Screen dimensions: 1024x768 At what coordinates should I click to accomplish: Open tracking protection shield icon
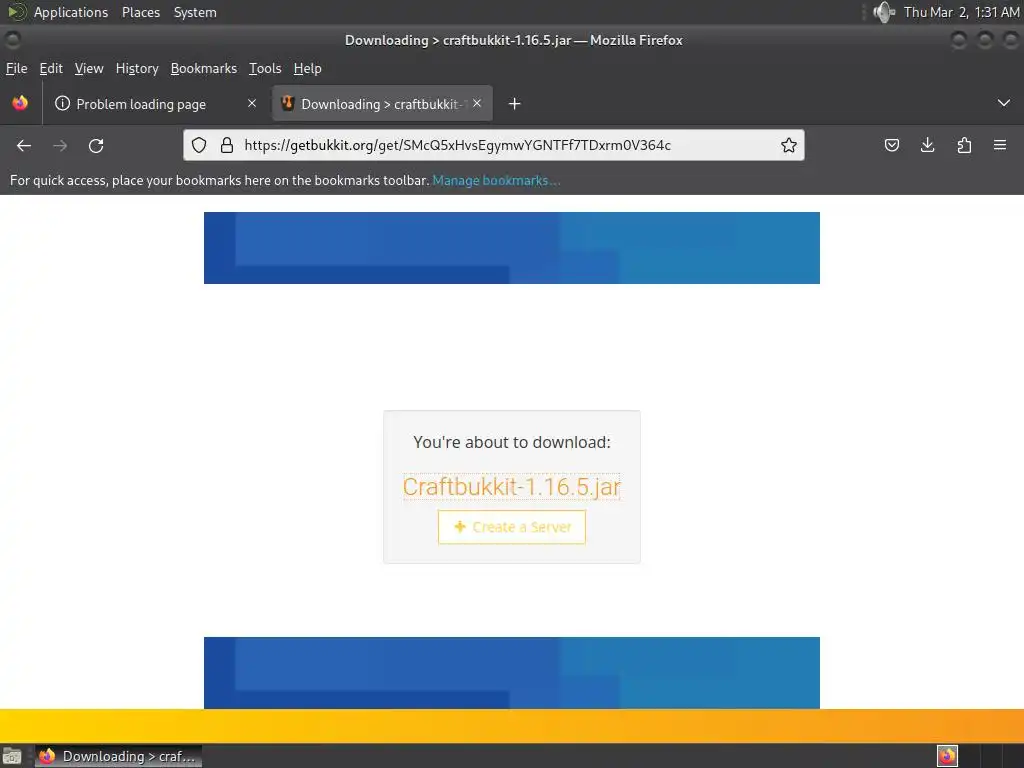199,145
